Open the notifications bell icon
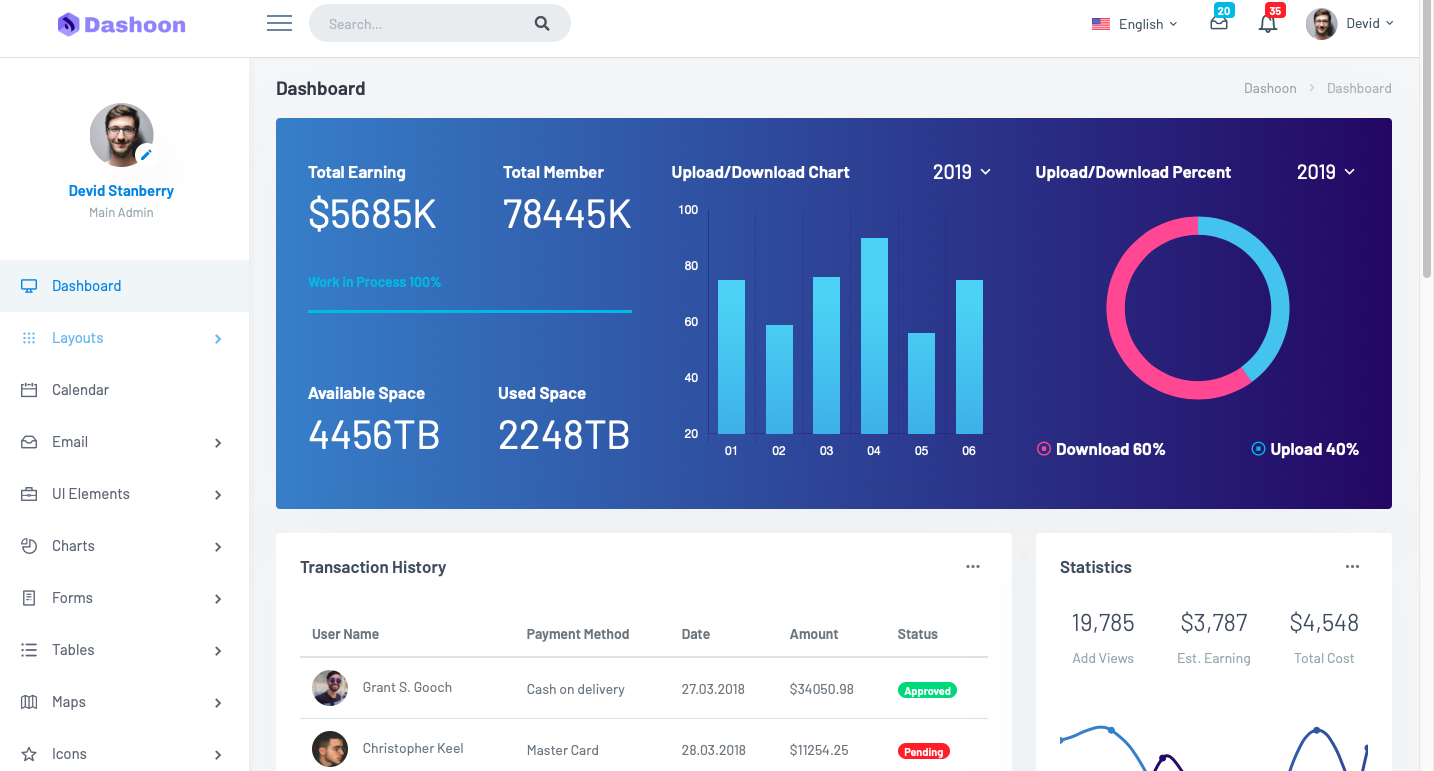 pyautogui.click(x=1268, y=24)
